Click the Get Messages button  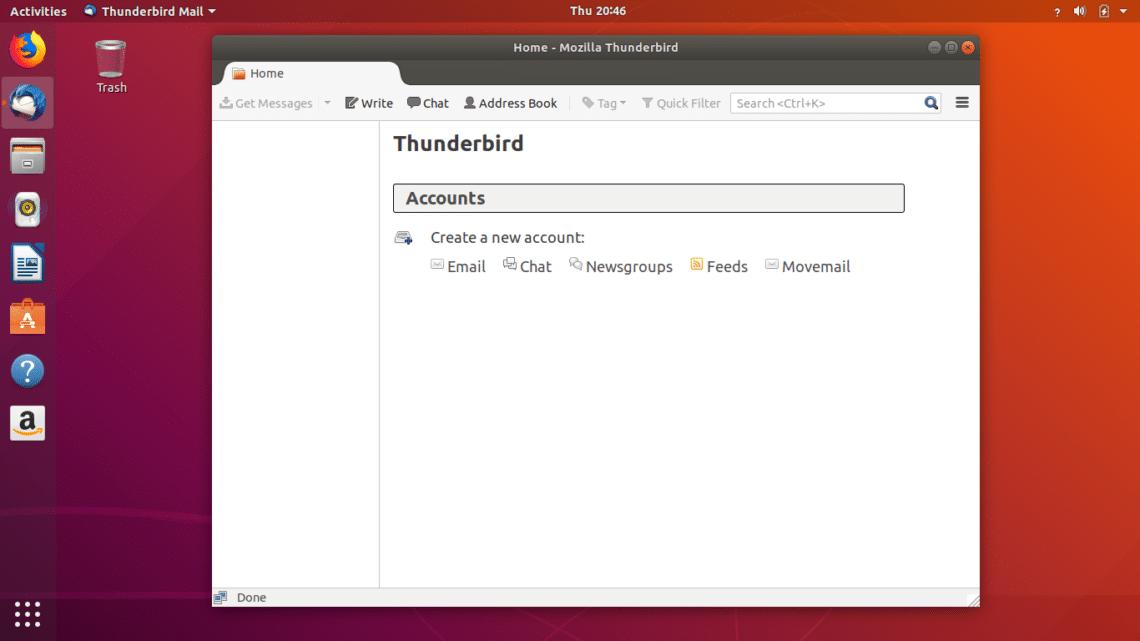[266, 103]
